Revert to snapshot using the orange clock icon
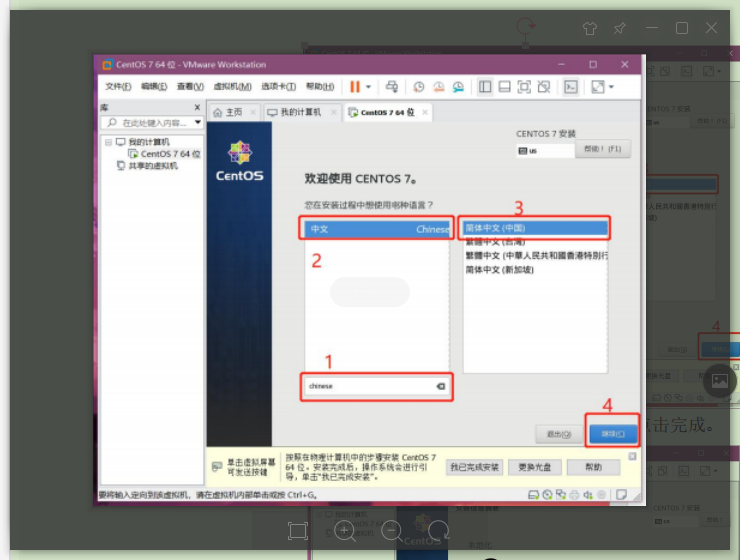 [x=438, y=87]
